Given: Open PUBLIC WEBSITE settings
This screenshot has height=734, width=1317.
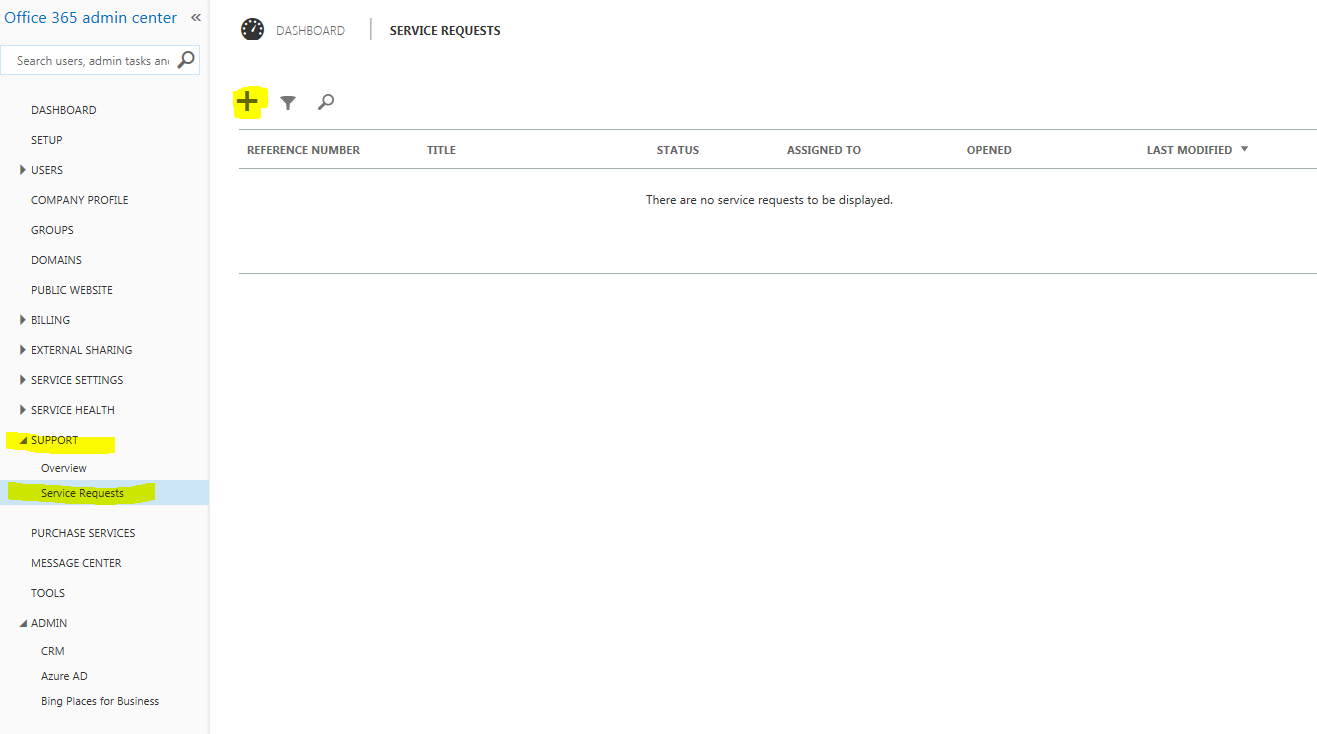Looking at the screenshot, I should point(72,290).
